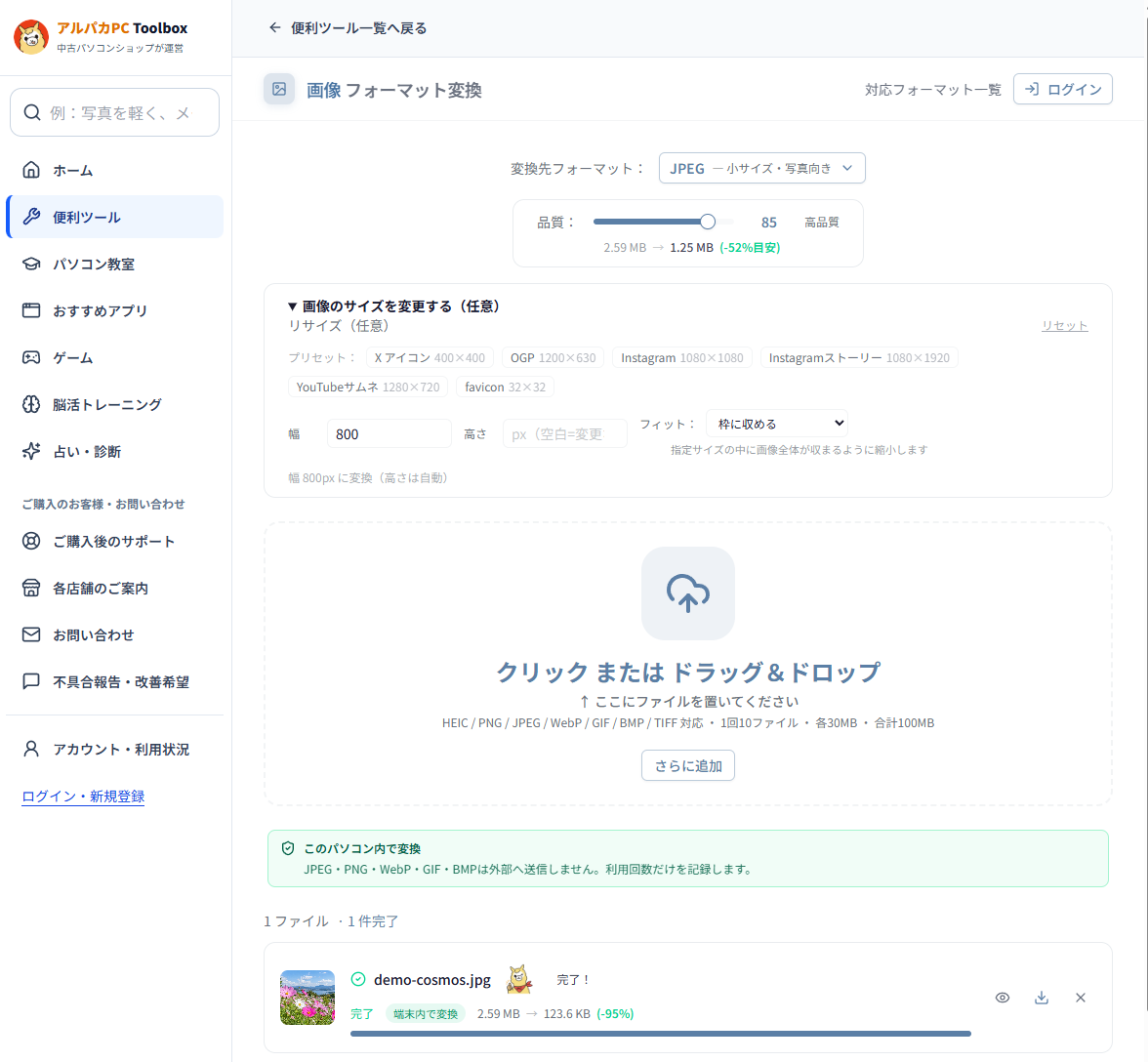Click the クリック または ドラッグ&ドロップ text
This screenshot has width=1148, height=1062.
click(x=688, y=672)
